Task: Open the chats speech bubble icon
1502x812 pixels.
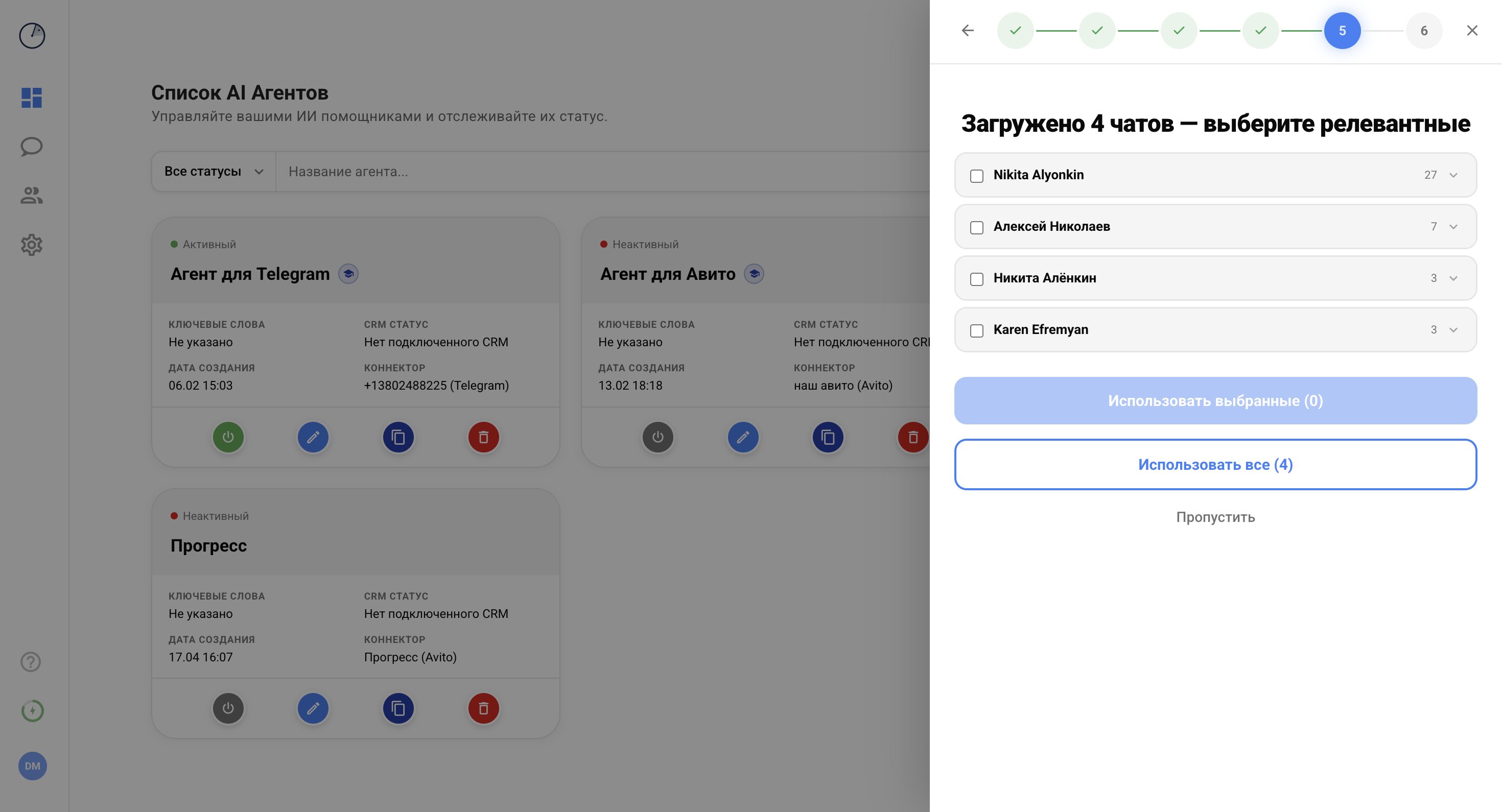Action: click(x=32, y=146)
